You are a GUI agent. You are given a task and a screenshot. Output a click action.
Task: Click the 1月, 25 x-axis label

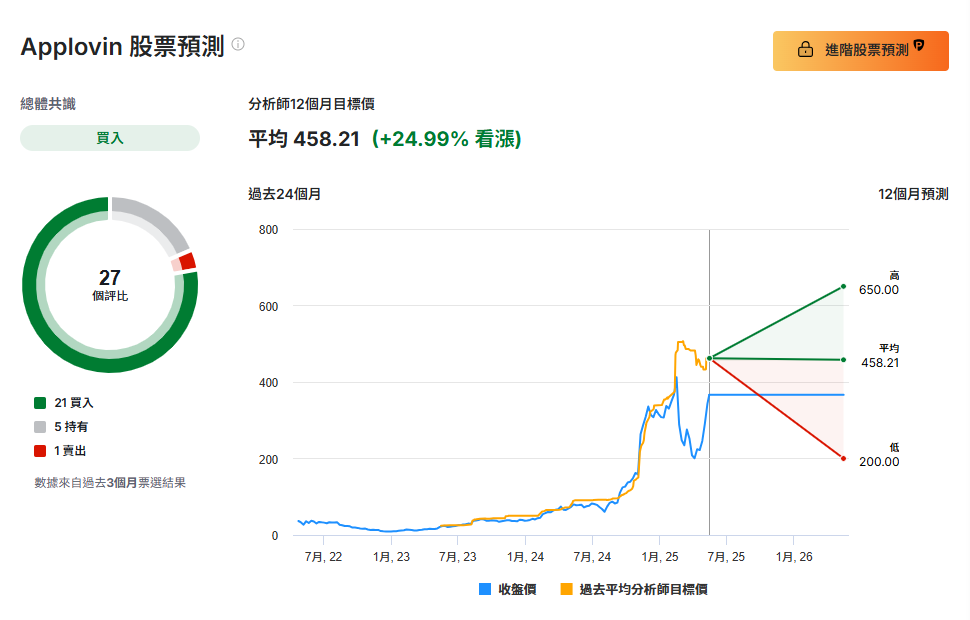[x=659, y=556]
